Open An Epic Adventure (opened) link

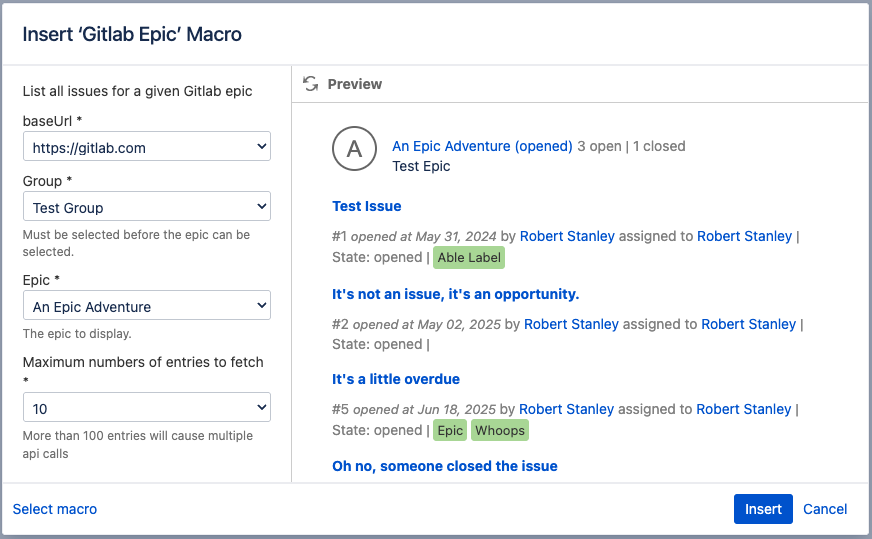482,146
